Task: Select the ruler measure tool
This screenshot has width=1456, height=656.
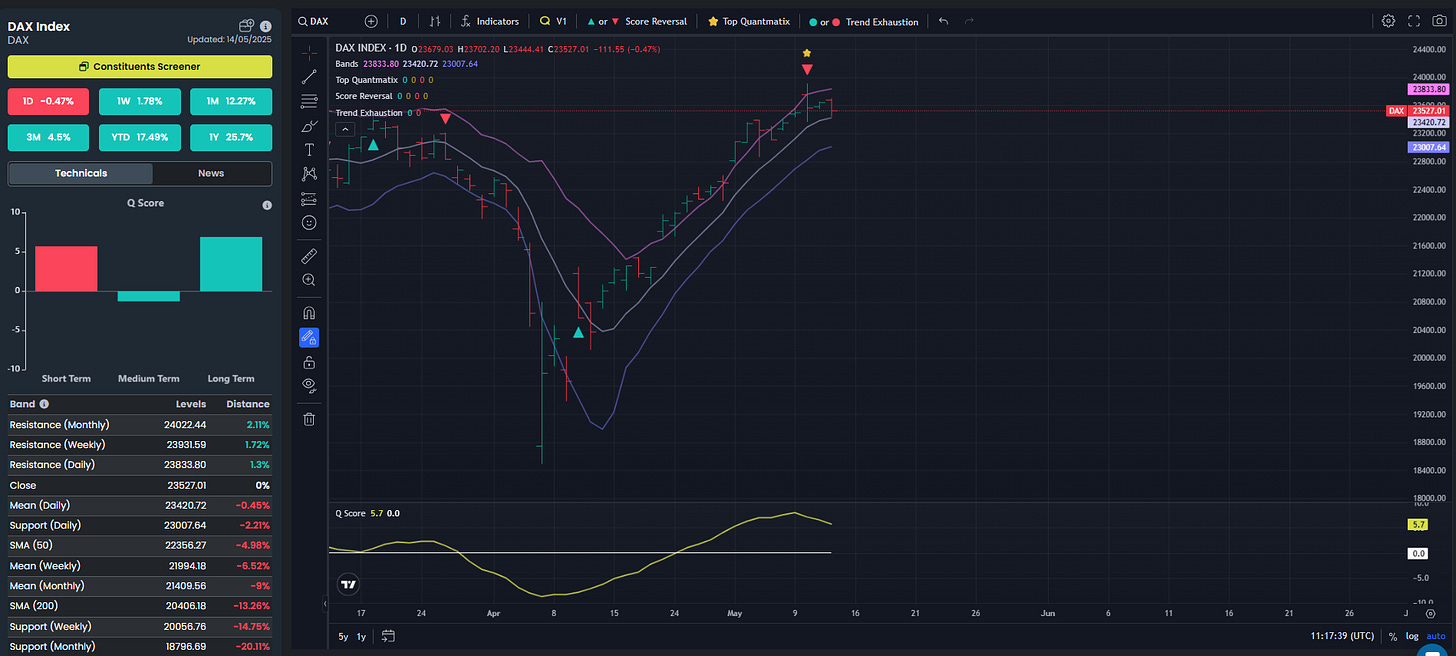Action: click(309, 256)
